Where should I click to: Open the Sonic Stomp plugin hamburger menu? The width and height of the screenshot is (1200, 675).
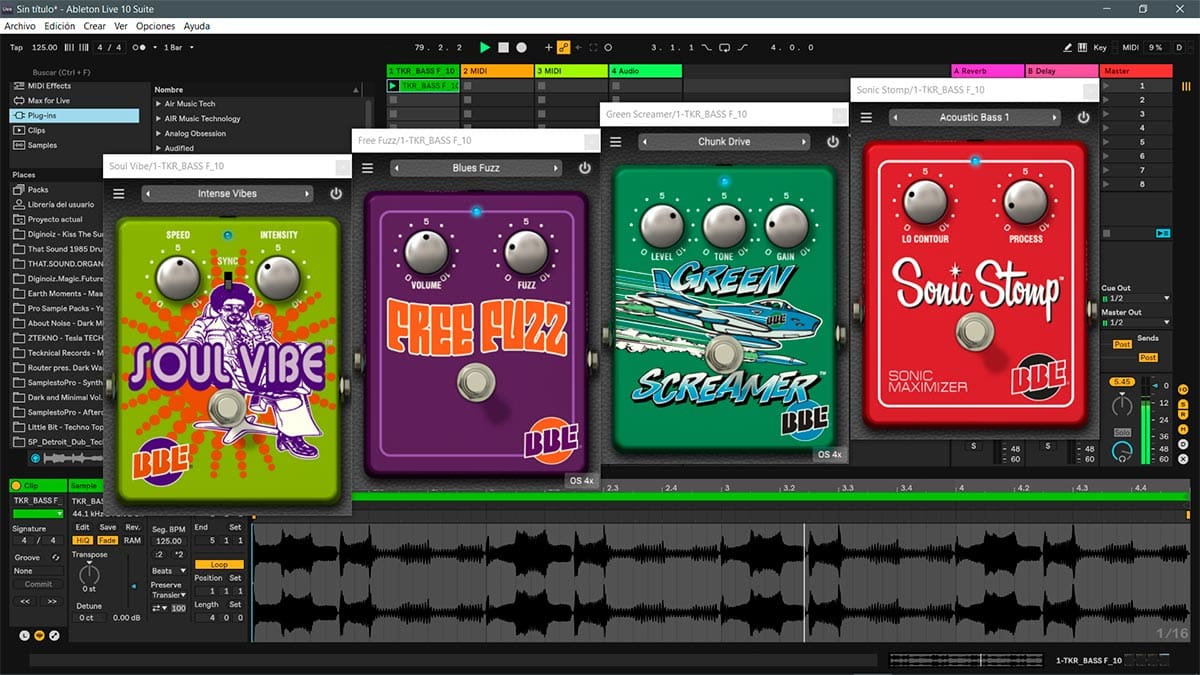click(866, 117)
